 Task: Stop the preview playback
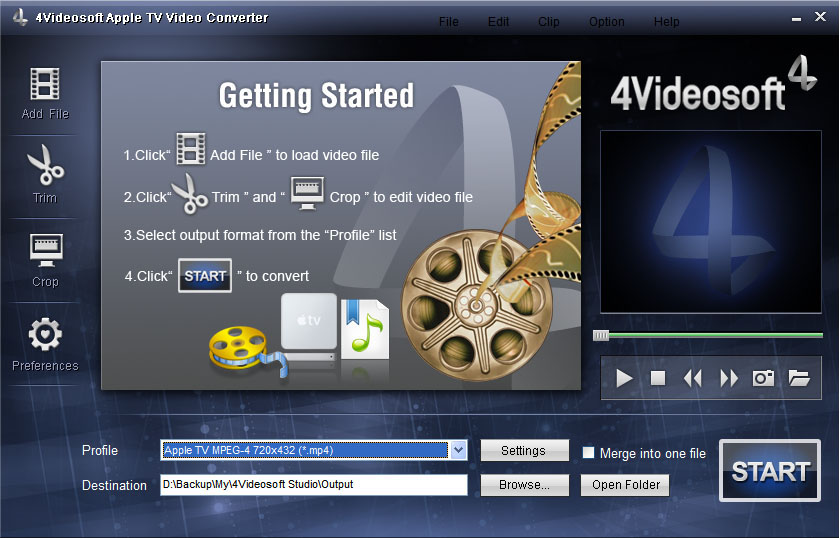tap(657, 378)
